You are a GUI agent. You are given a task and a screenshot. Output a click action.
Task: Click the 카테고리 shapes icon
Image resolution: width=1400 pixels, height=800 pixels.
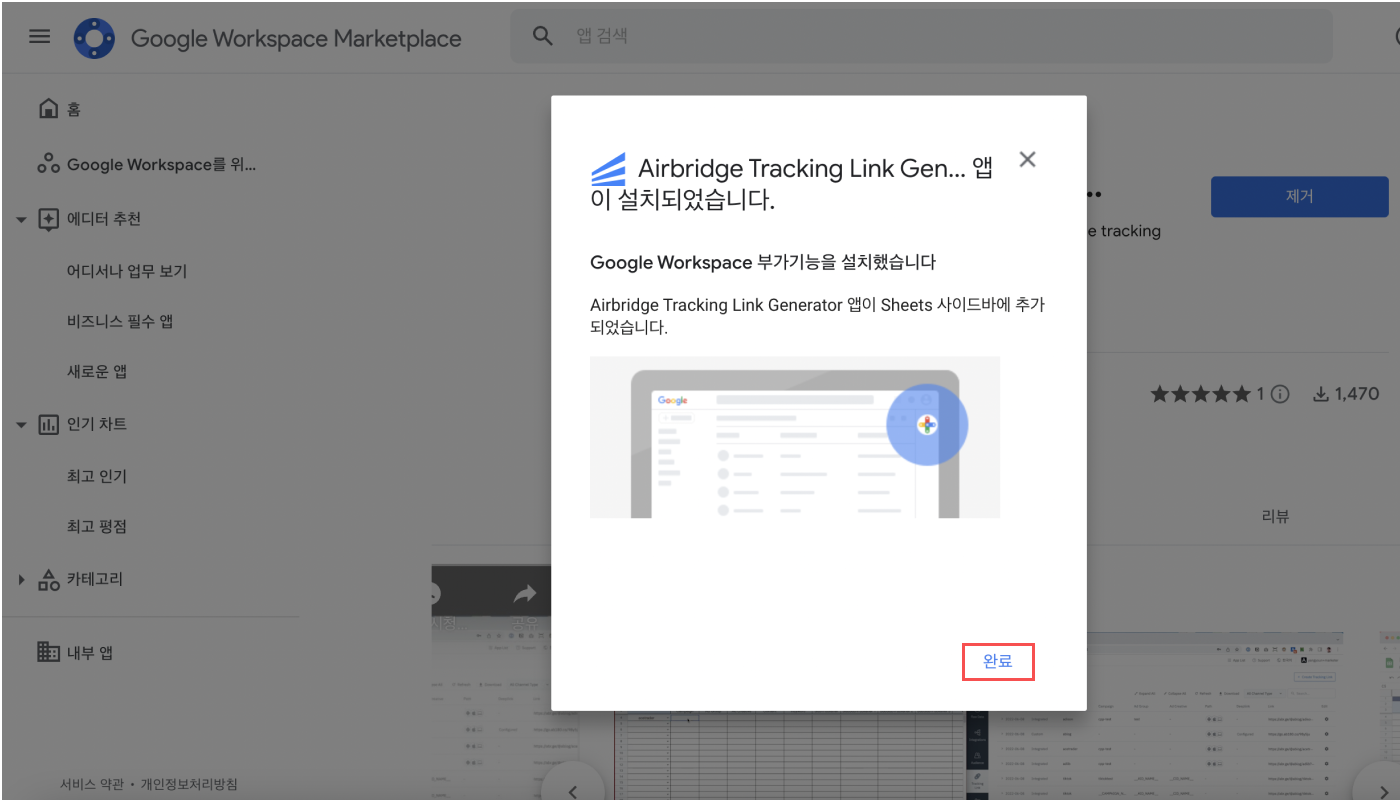pyautogui.click(x=48, y=580)
